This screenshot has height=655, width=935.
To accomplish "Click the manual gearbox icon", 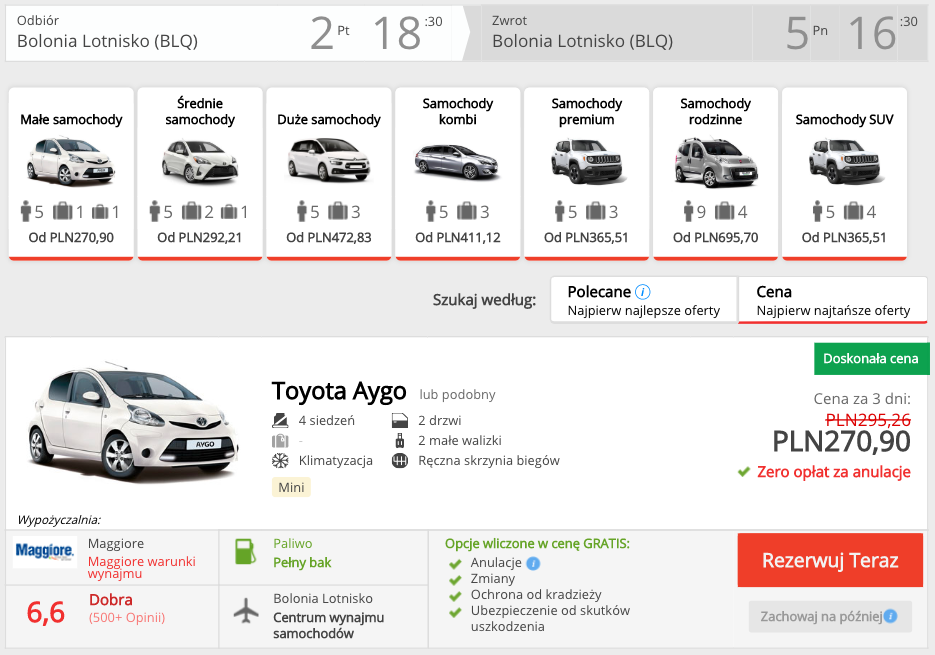I will tap(400, 461).
